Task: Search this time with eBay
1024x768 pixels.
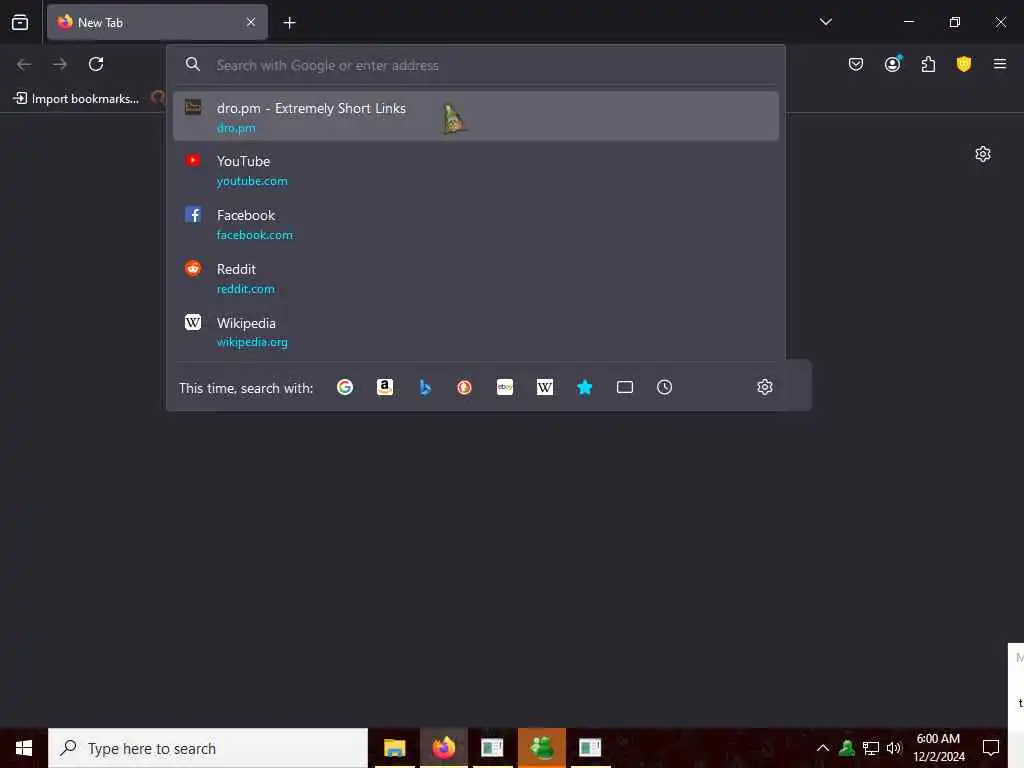Action: 505,387
